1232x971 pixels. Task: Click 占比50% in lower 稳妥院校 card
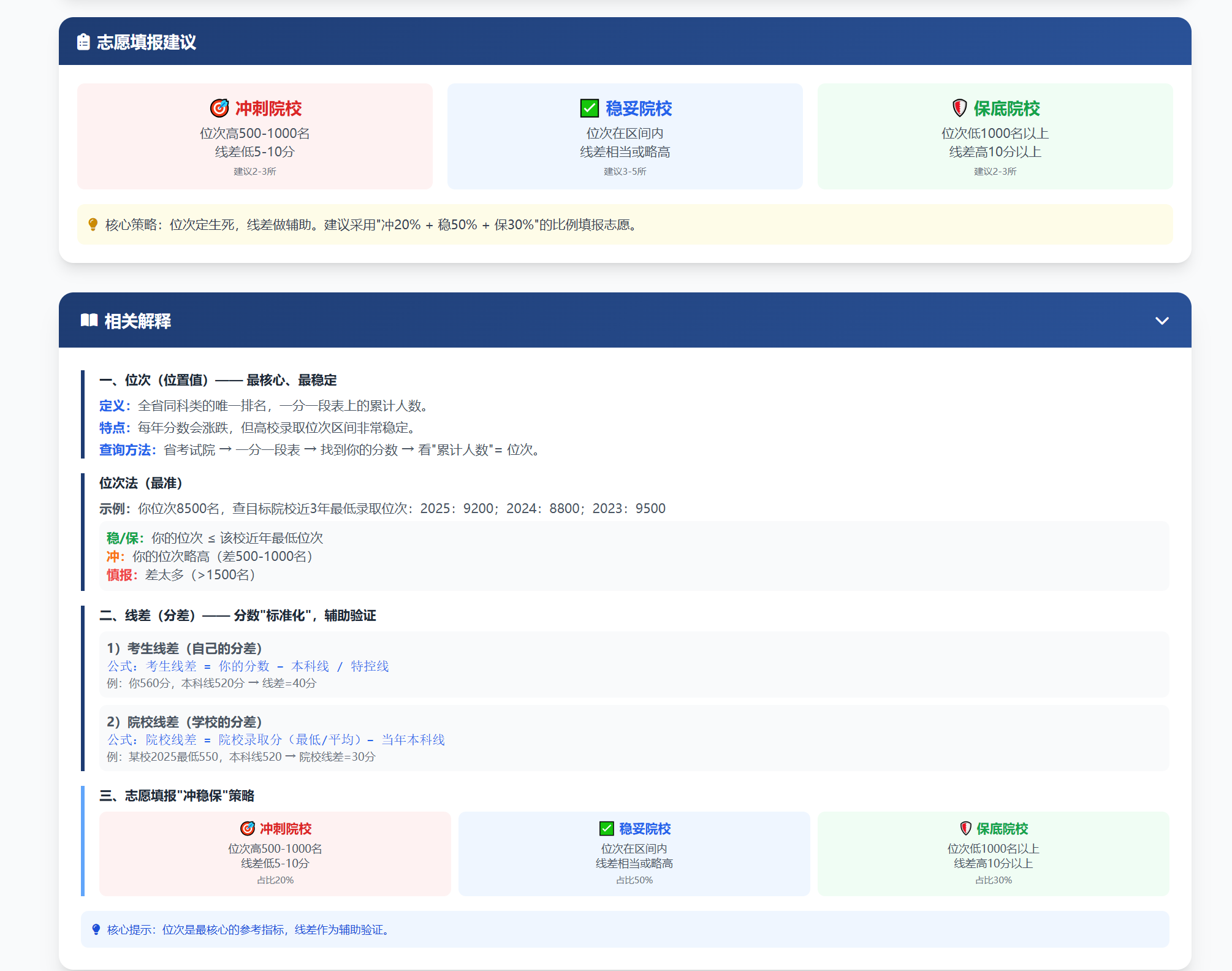point(634,880)
